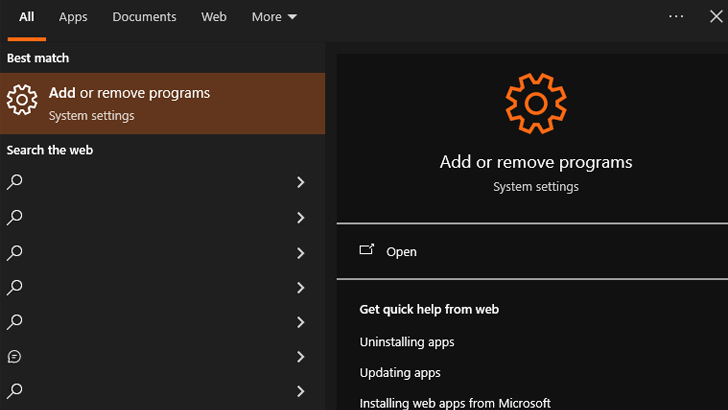Viewport: 728px width, 410px height.
Task: Switch to the Apps tab
Action: [x=73, y=17]
